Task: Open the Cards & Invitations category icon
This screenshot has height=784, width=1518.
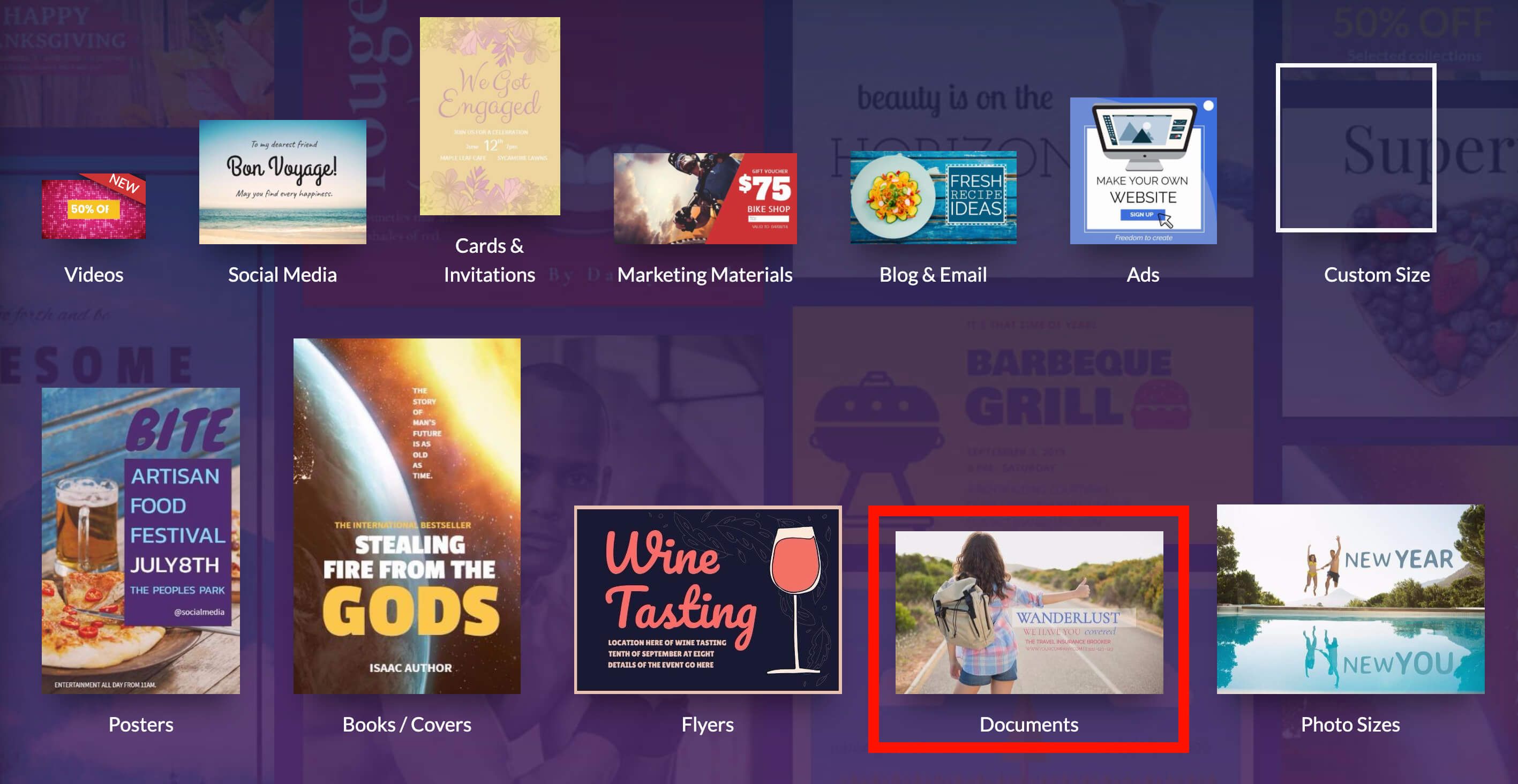Action: coord(488,129)
